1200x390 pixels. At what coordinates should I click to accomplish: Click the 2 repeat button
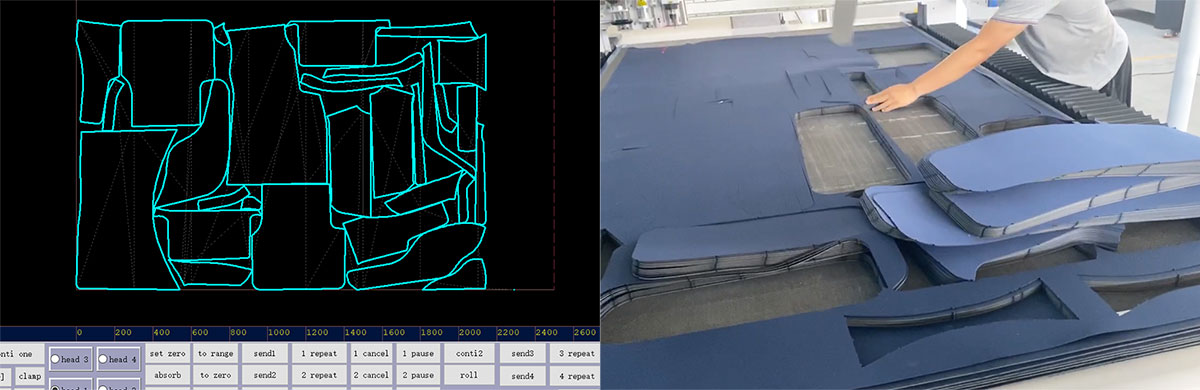319,375
